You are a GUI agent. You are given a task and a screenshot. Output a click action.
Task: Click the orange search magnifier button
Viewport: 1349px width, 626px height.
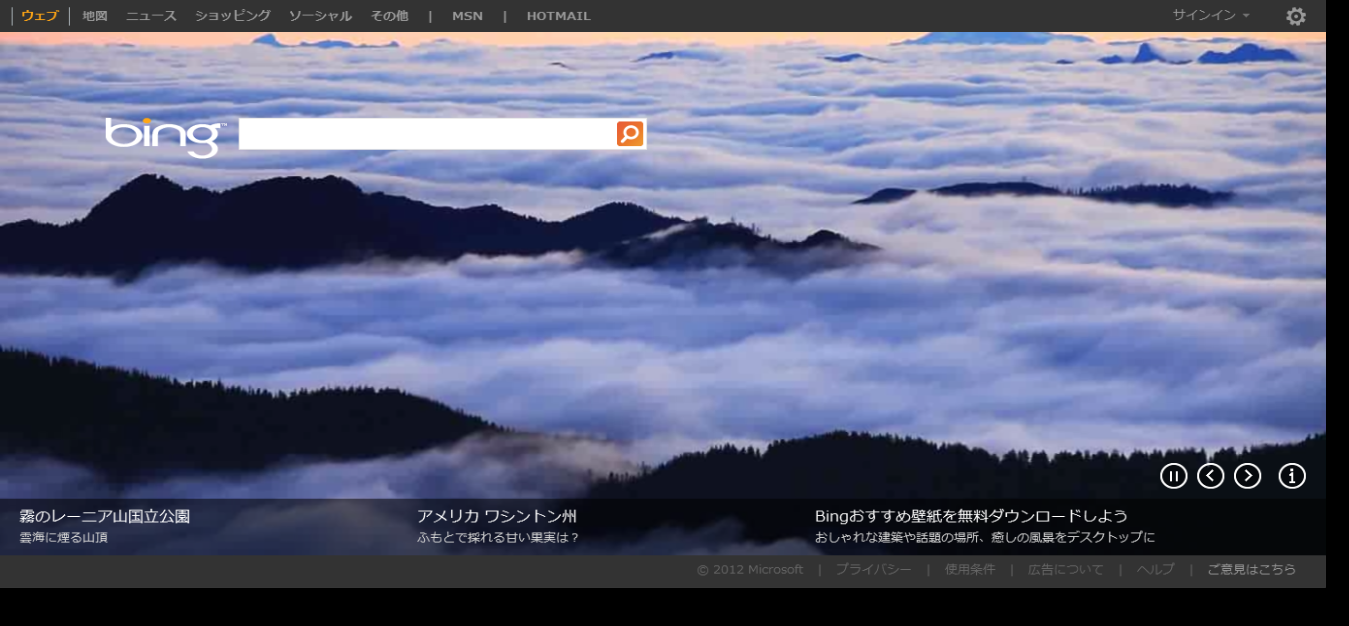click(630, 134)
